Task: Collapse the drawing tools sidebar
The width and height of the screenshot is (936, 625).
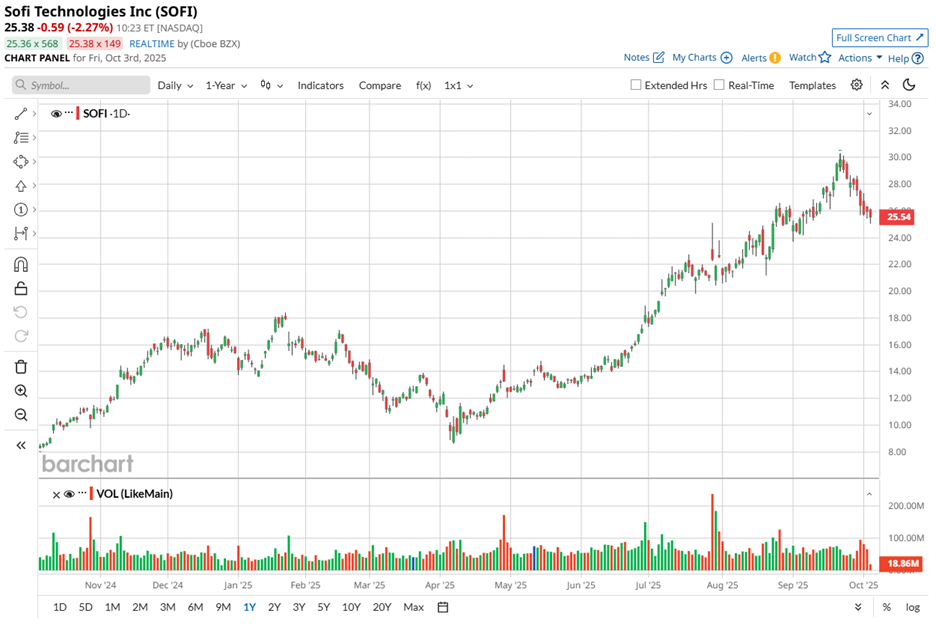Action: [21, 445]
